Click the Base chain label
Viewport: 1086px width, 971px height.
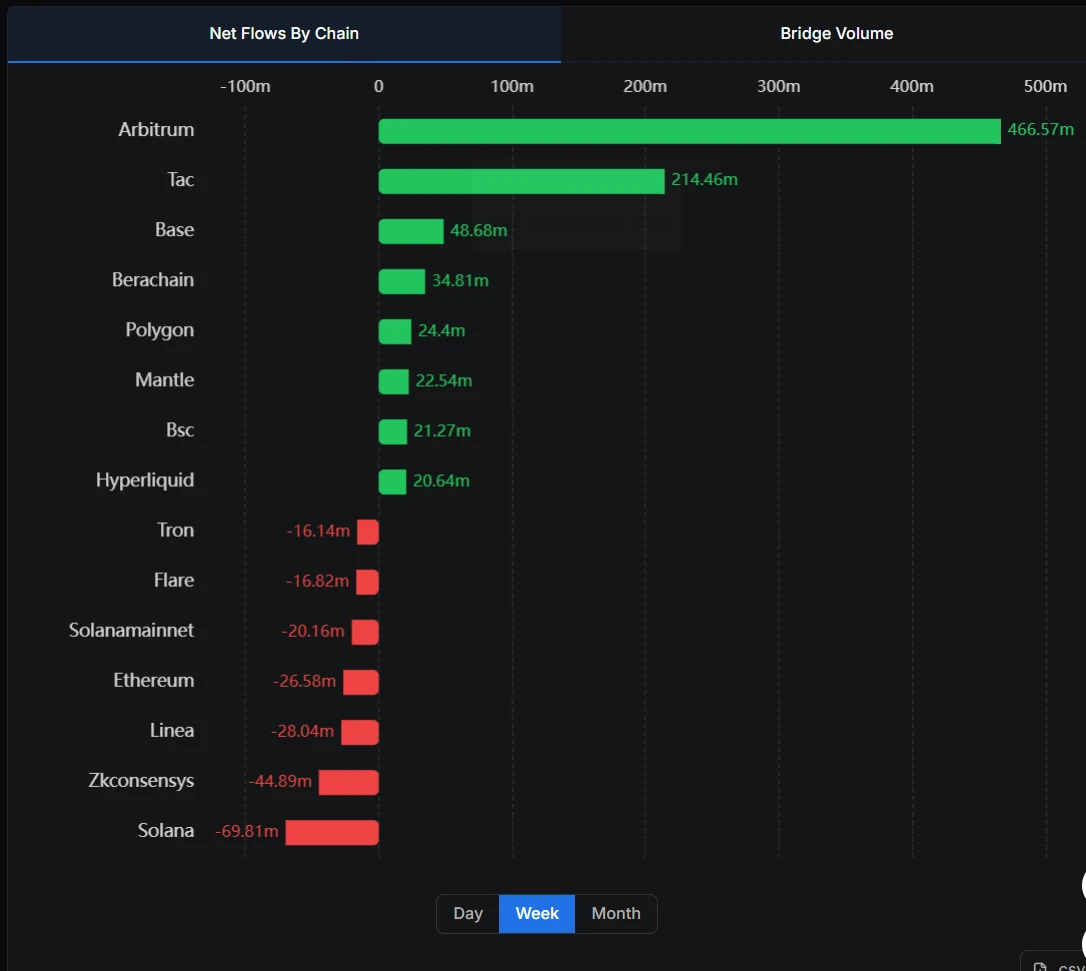pyautogui.click(x=173, y=229)
